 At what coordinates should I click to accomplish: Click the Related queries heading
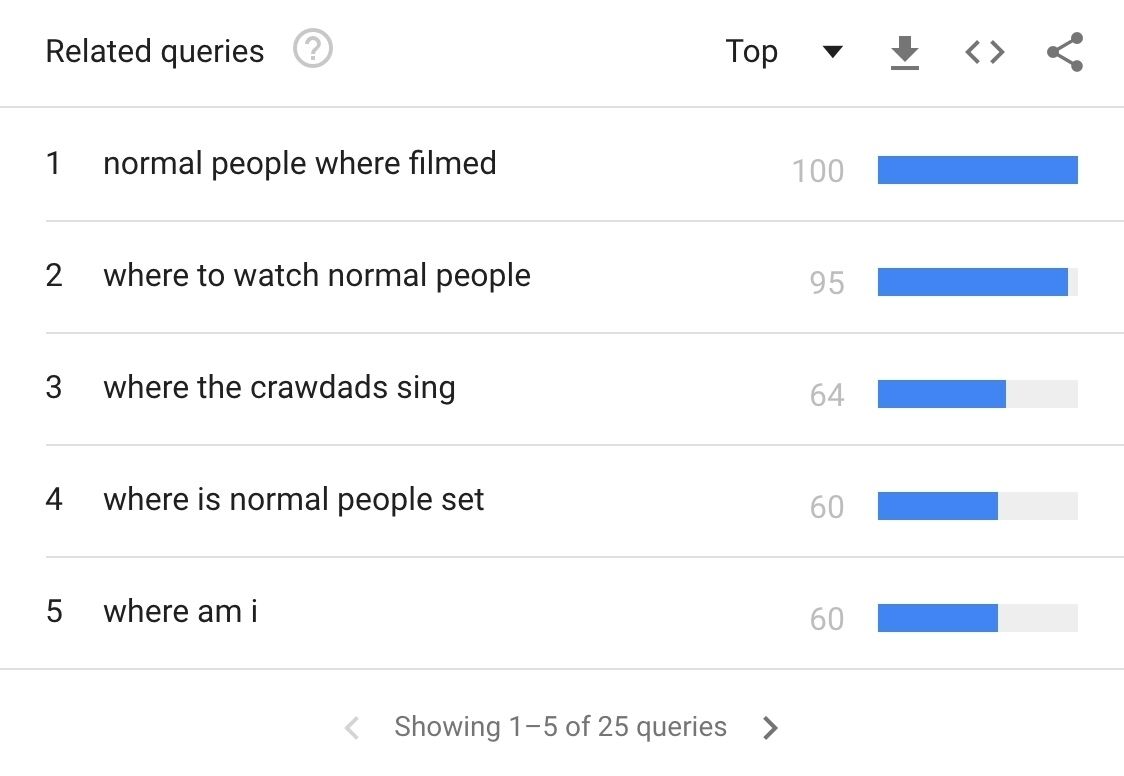point(155,51)
